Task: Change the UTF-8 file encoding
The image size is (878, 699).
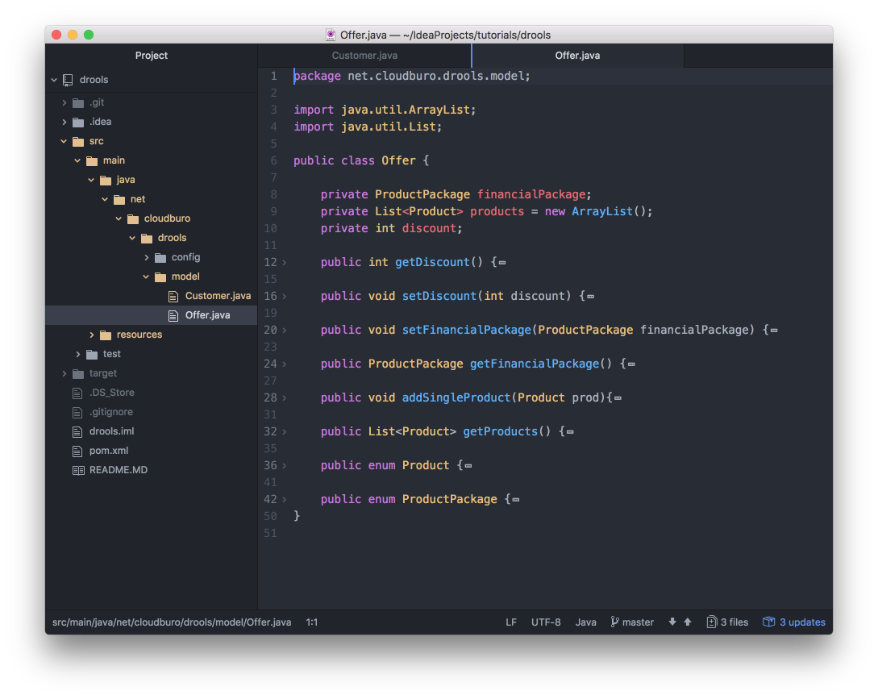Action: [x=546, y=622]
